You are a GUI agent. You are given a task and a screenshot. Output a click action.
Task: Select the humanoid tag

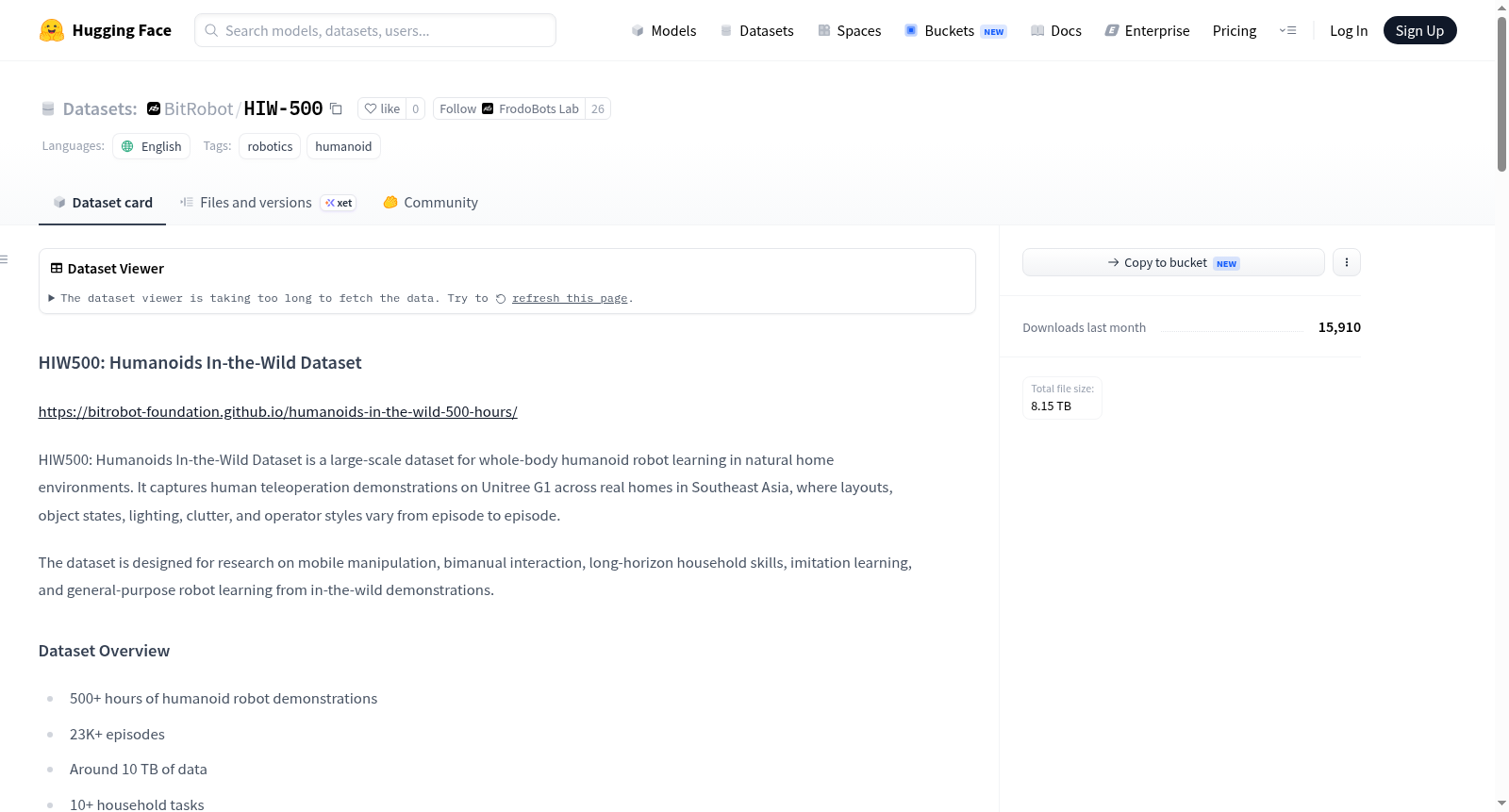pyautogui.click(x=343, y=146)
